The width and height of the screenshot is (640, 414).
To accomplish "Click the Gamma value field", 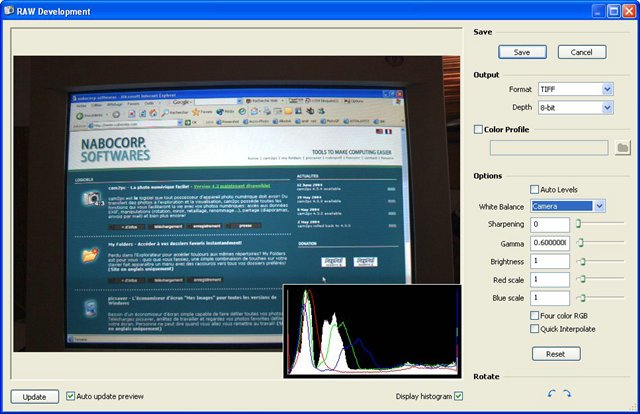I will 550,243.
